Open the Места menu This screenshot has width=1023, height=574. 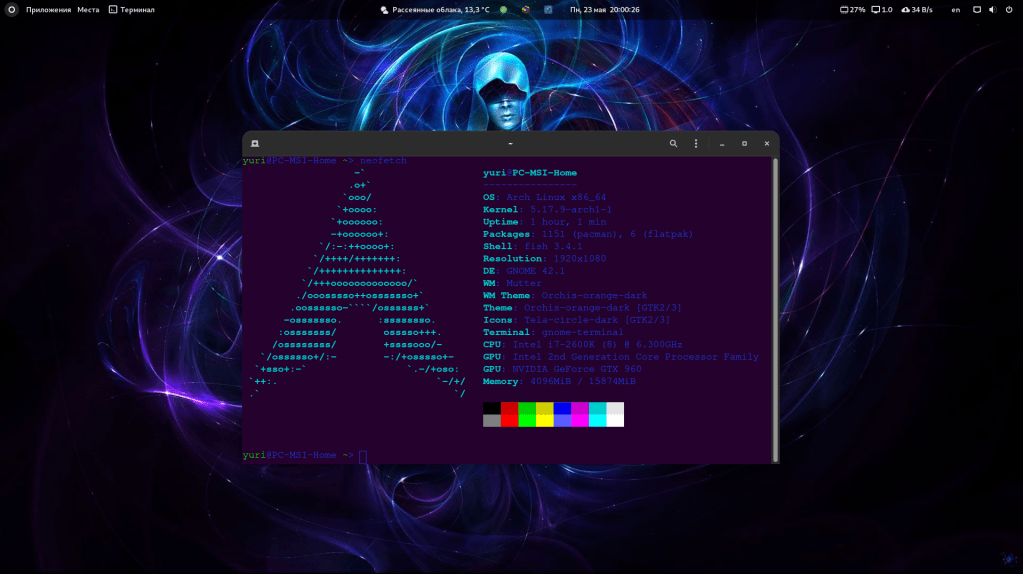(x=88, y=9)
